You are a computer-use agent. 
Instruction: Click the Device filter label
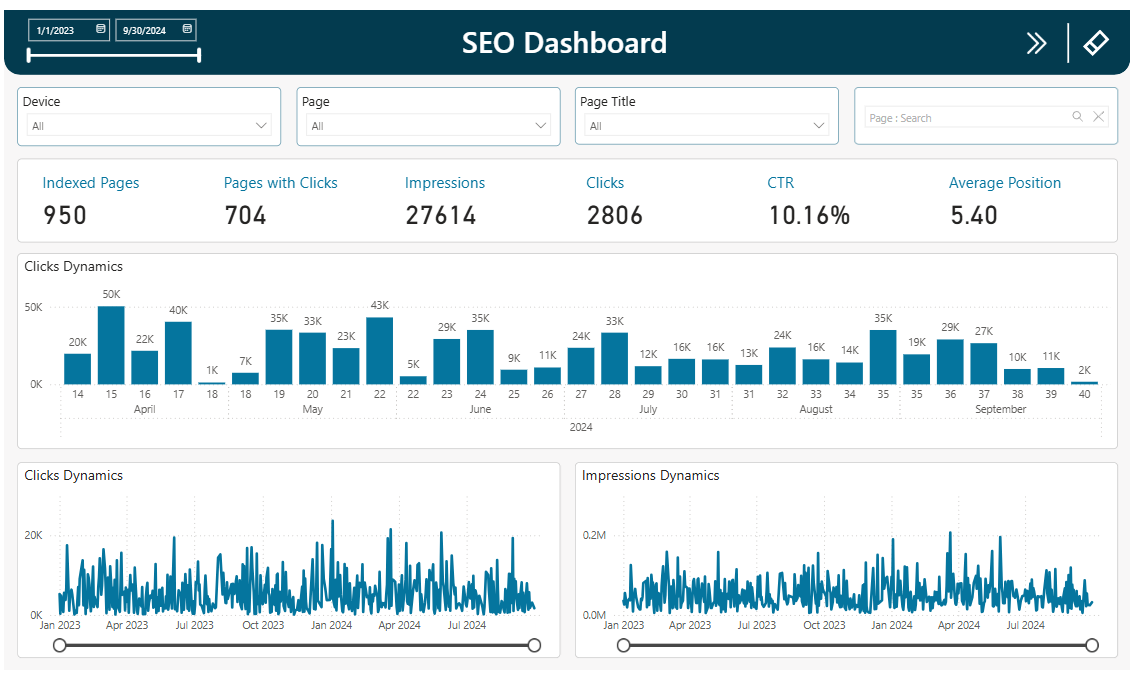point(41,102)
